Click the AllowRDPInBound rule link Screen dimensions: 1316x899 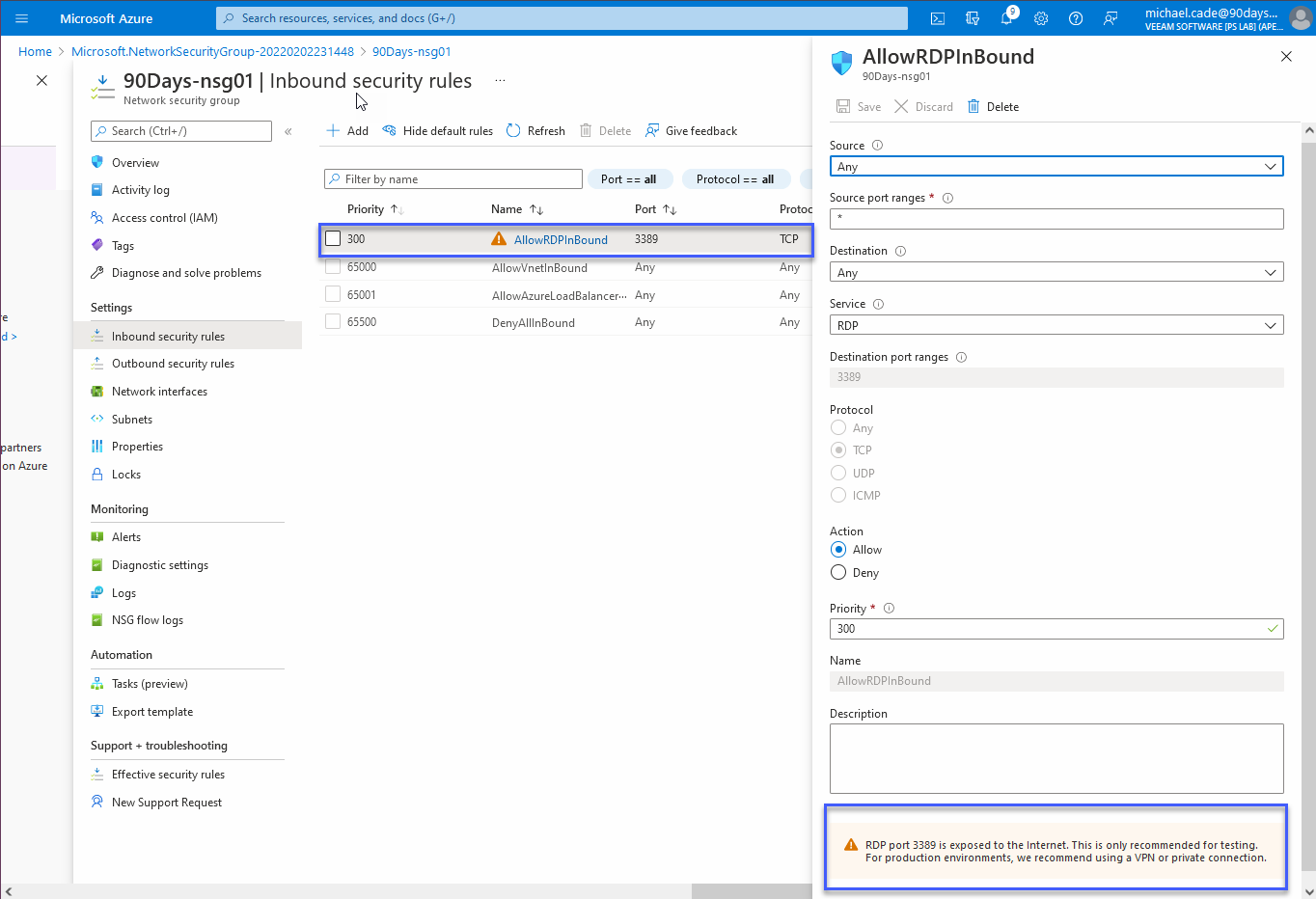coord(561,240)
